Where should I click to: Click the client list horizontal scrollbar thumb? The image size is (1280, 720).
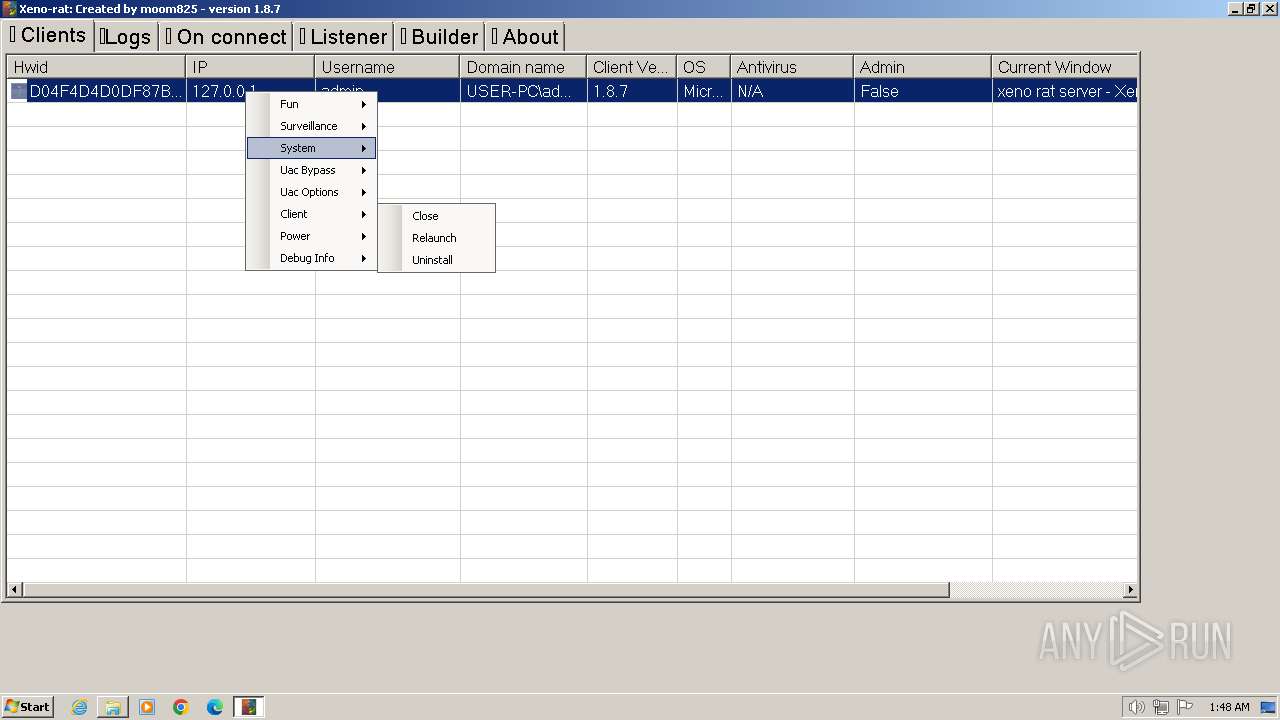click(x=486, y=590)
